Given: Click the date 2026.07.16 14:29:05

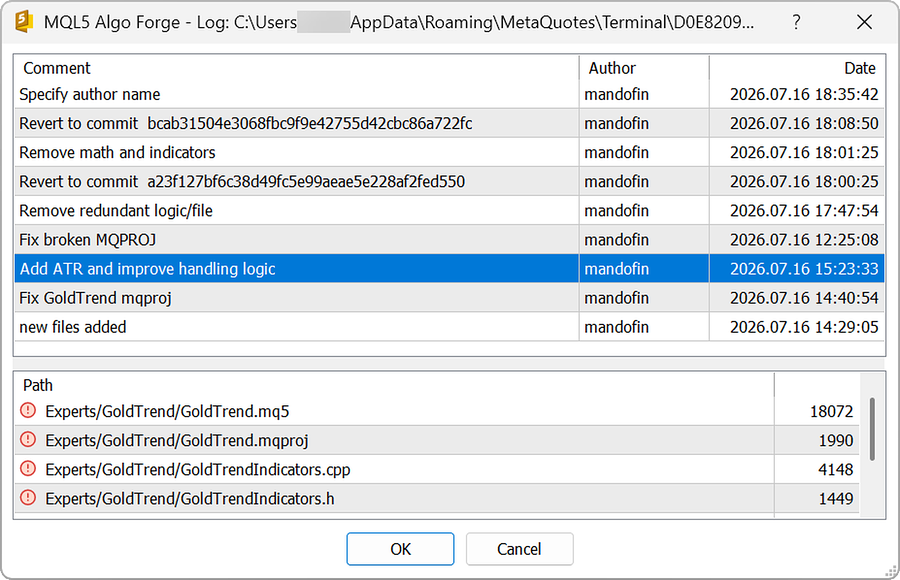Looking at the screenshot, I should 804,327.
